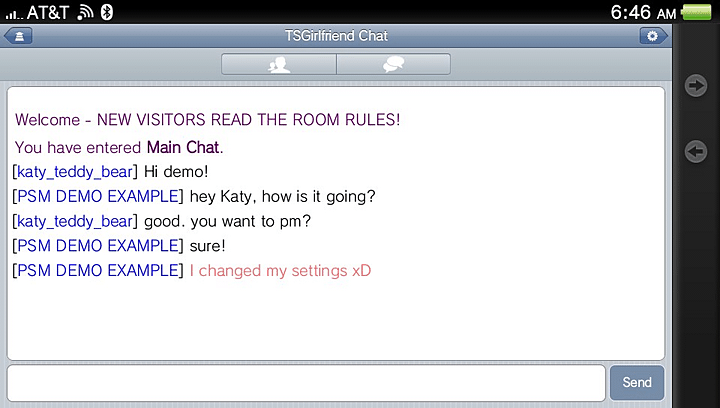Focus the message text input field
720x408 pixels.
306,383
